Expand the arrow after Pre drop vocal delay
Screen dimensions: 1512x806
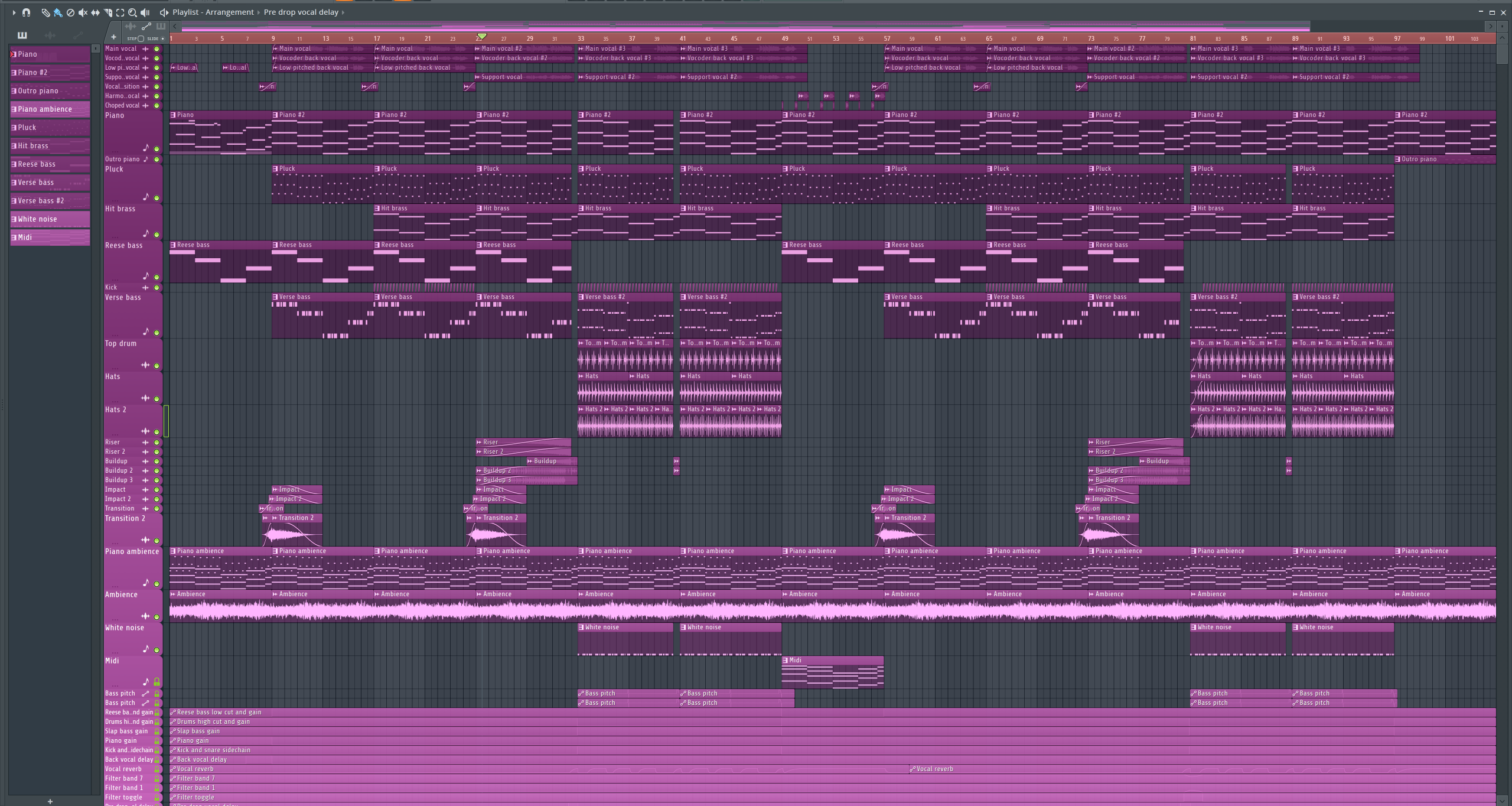click(343, 12)
